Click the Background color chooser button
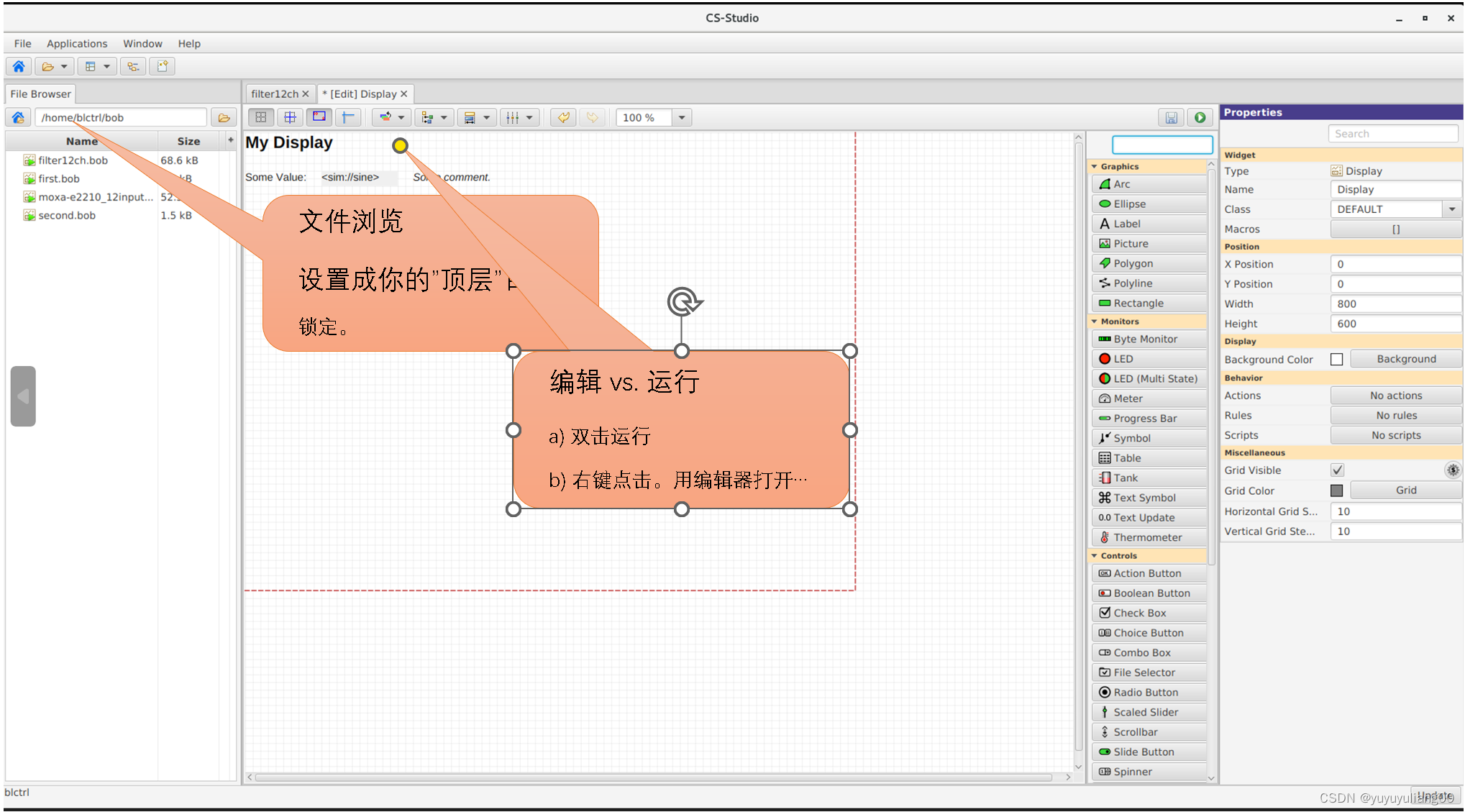 click(x=1405, y=359)
